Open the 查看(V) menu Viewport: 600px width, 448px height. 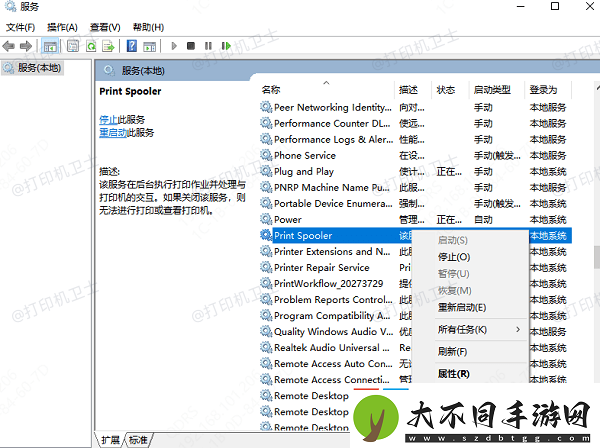click(x=105, y=27)
